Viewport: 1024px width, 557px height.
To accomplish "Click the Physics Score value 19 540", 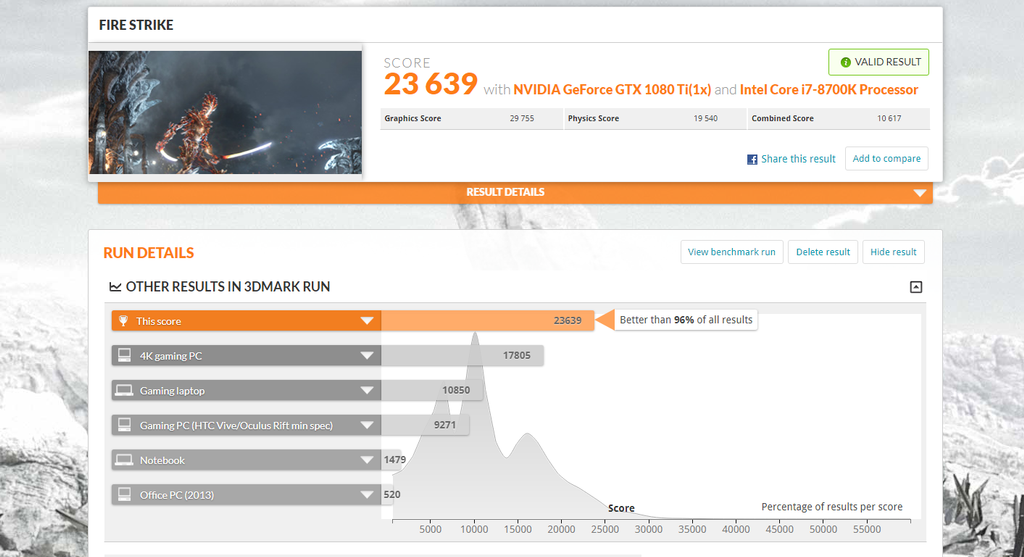I will pos(705,118).
